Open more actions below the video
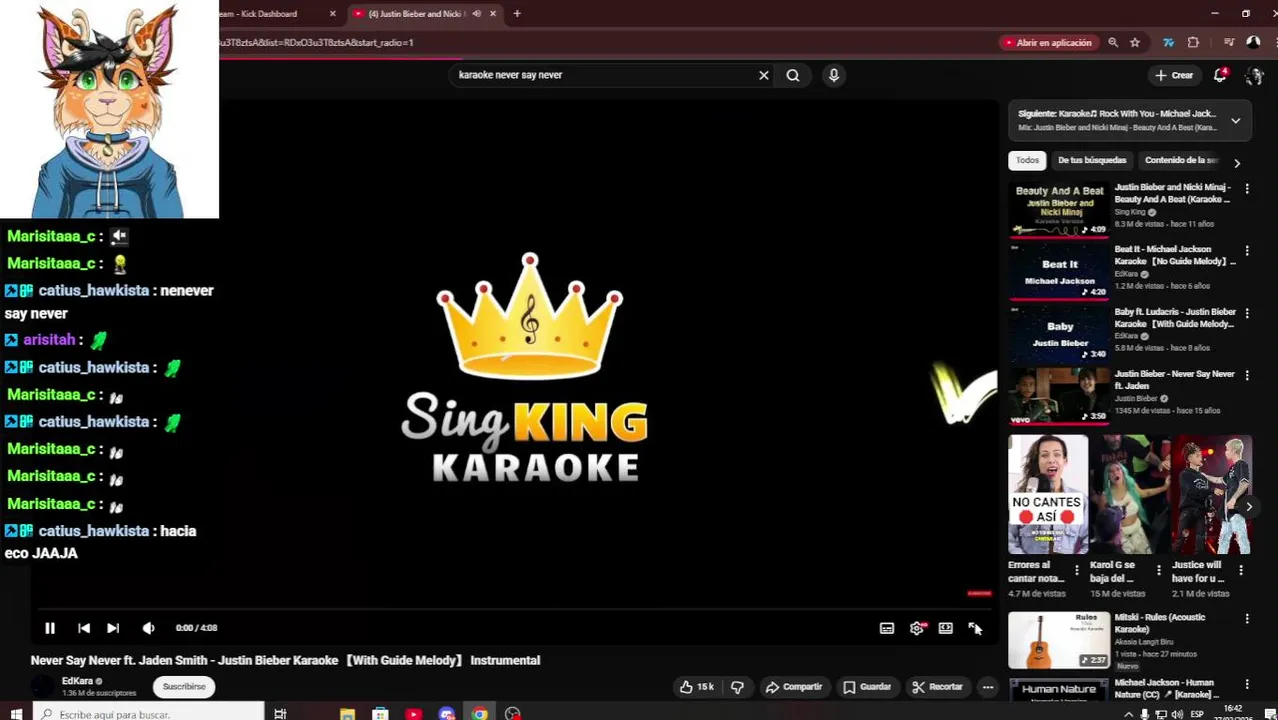The image size is (1278, 720). [988, 687]
